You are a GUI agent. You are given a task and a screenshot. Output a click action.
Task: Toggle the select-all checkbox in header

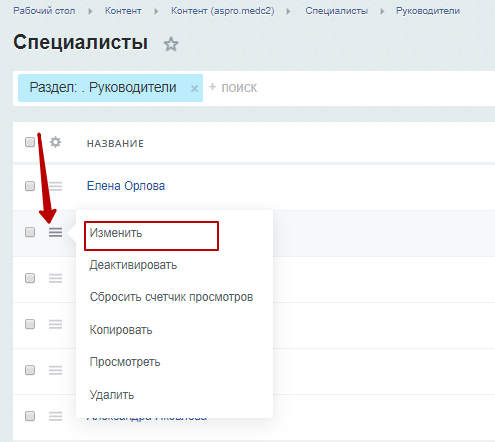pos(30,142)
